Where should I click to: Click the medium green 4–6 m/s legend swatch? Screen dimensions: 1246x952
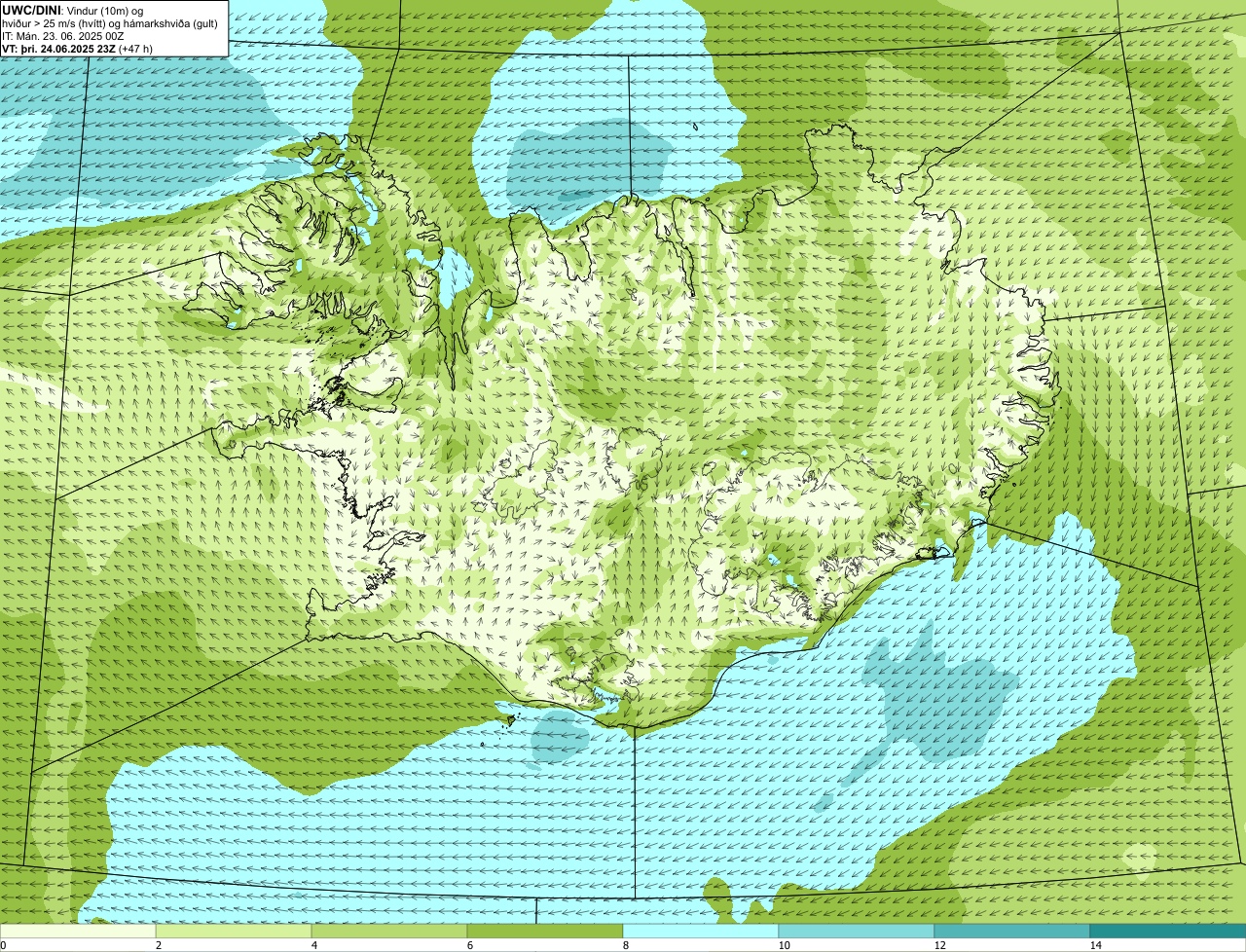pos(389,931)
